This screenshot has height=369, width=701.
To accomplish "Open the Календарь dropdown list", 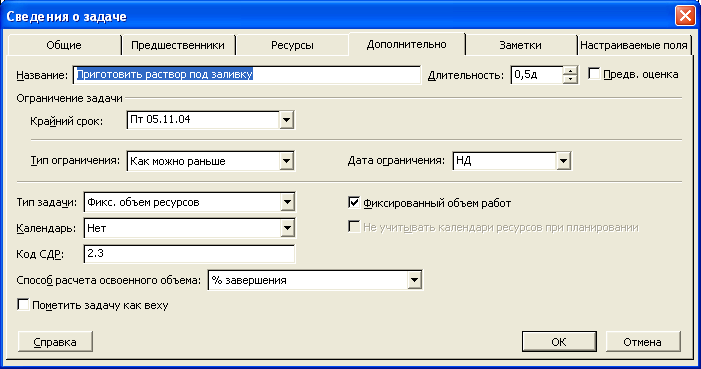I will (287, 228).
